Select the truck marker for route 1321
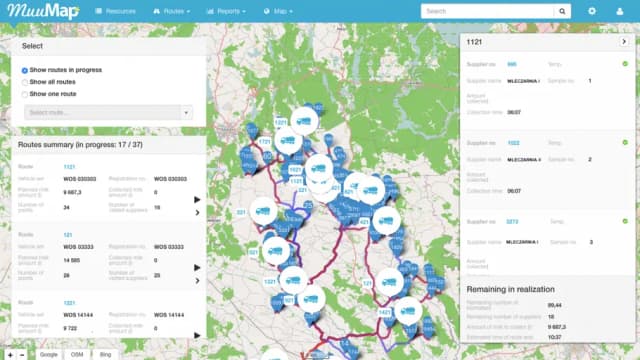The width and height of the screenshot is (640, 360). click(293, 280)
